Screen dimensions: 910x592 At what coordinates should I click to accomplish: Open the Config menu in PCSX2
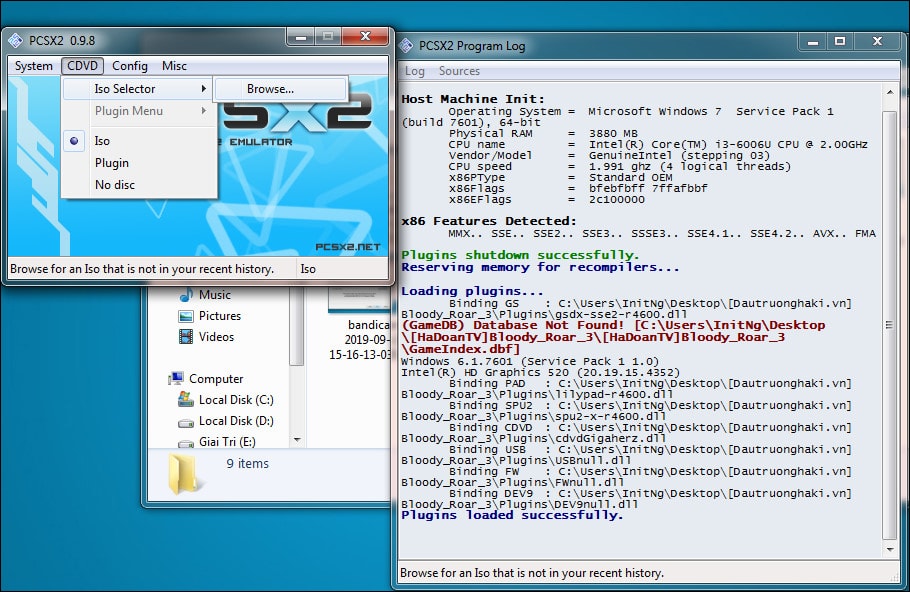pyautogui.click(x=130, y=66)
